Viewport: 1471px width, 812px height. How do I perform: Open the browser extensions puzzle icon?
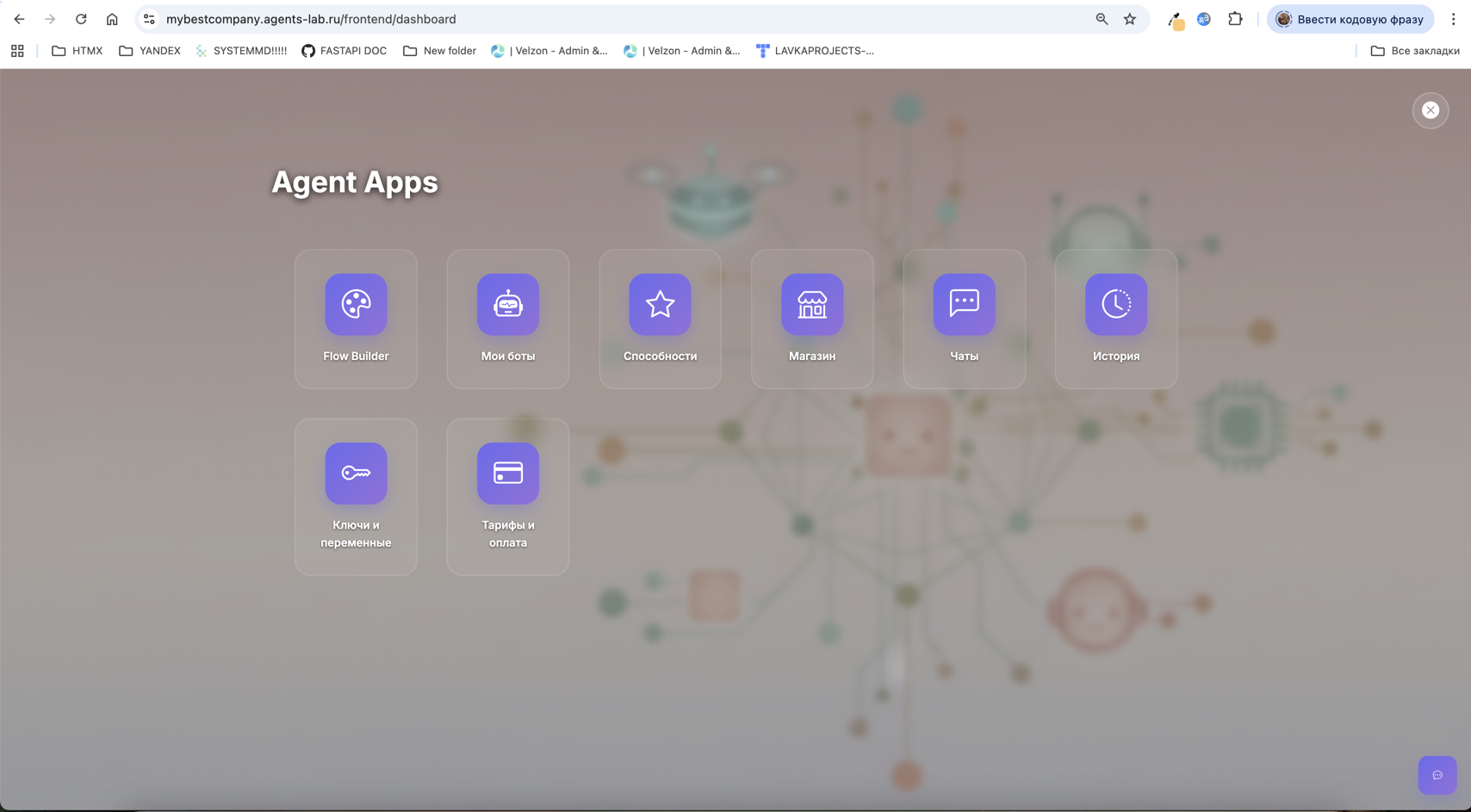1235,19
